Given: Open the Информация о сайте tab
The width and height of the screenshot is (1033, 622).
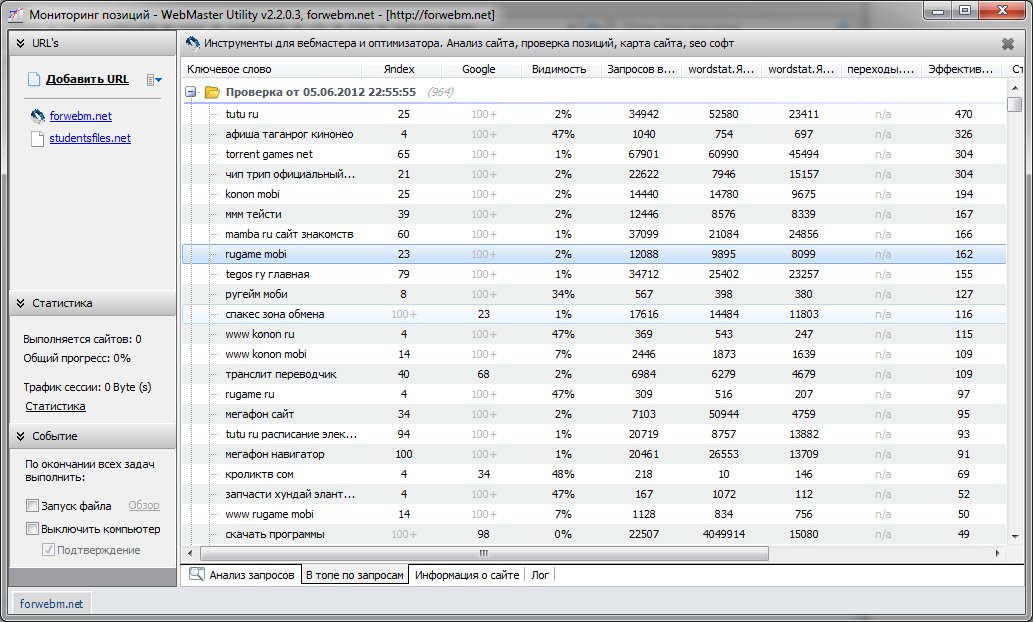Looking at the screenshot, I should pos(466,575).
